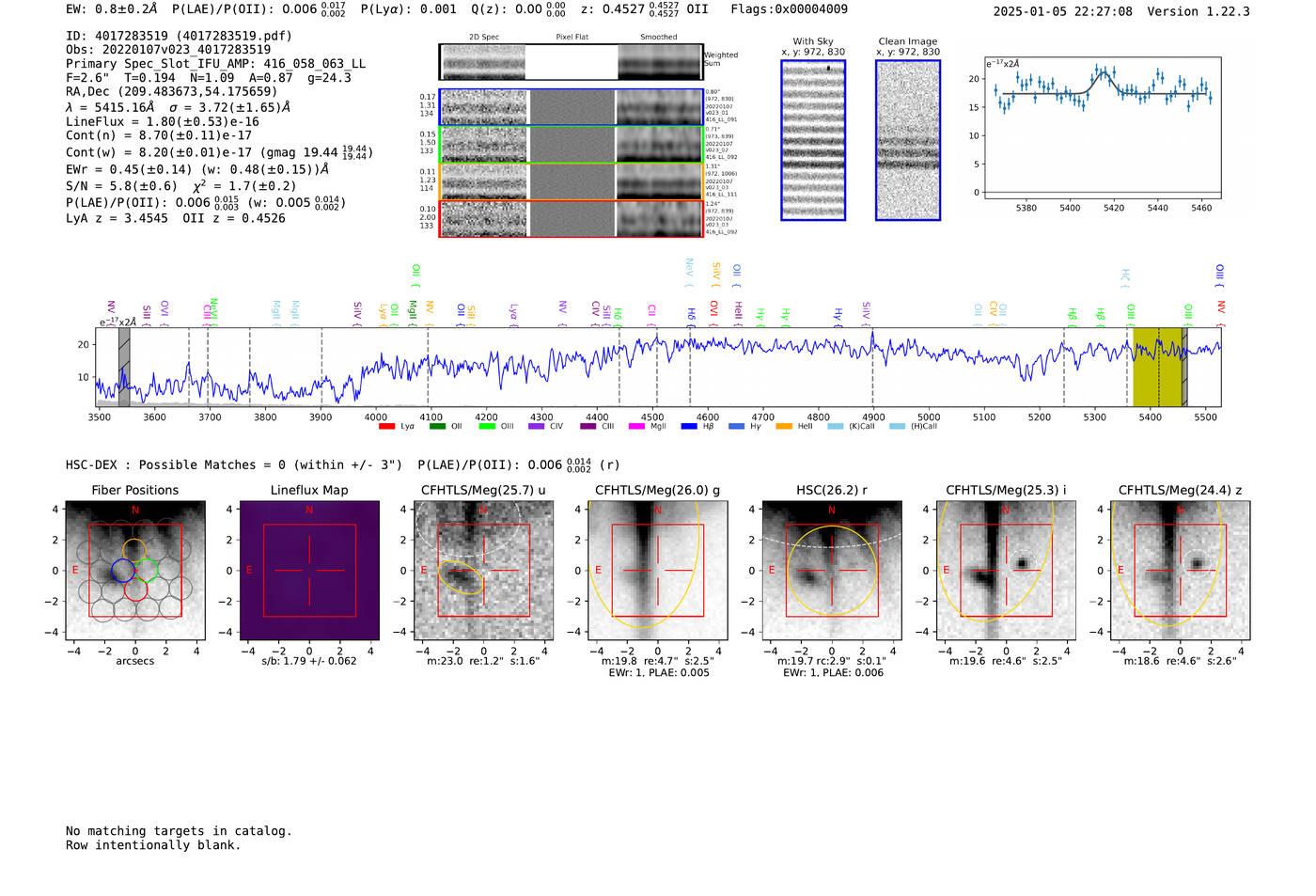Click the green fiber circle in Fiber Positions
Image resolution: width=1316 pixels, height=896 pixels.
(146, 571)
